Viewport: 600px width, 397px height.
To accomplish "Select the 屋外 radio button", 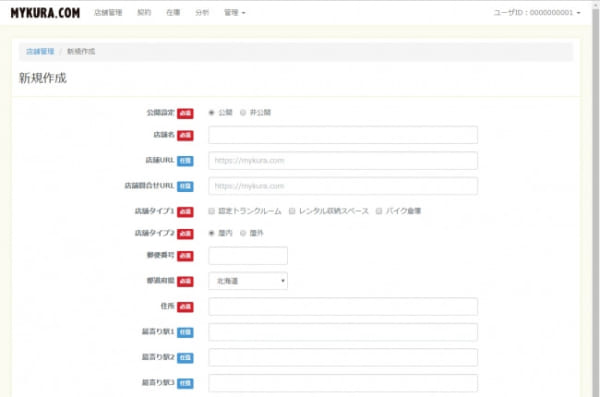I will click(243, 233).
